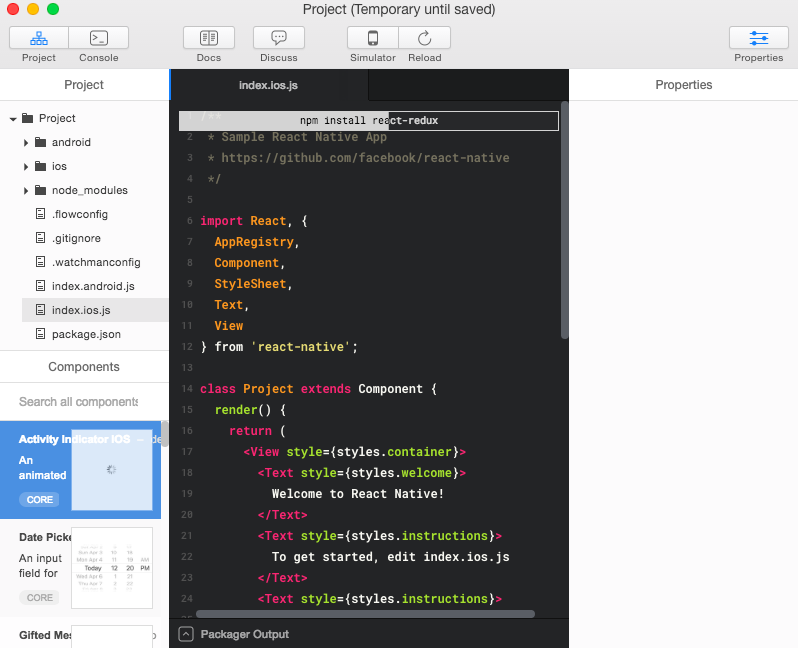Open .watchmanconfig in the file tree

tap(96, 262)
